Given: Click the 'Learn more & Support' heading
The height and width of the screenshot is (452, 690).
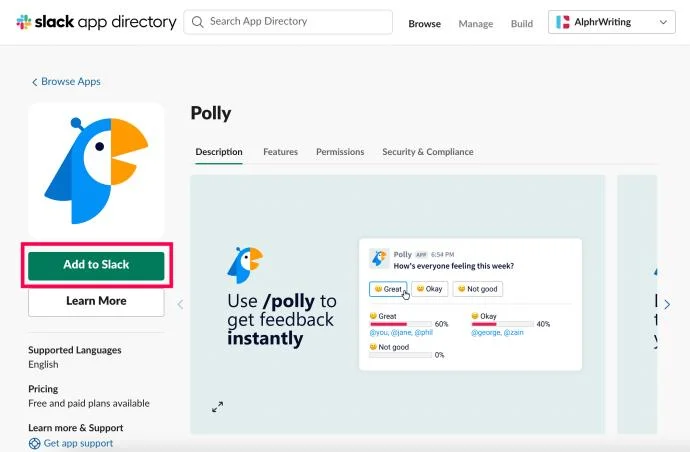Looking at the screenshot, I should [76, 428].
